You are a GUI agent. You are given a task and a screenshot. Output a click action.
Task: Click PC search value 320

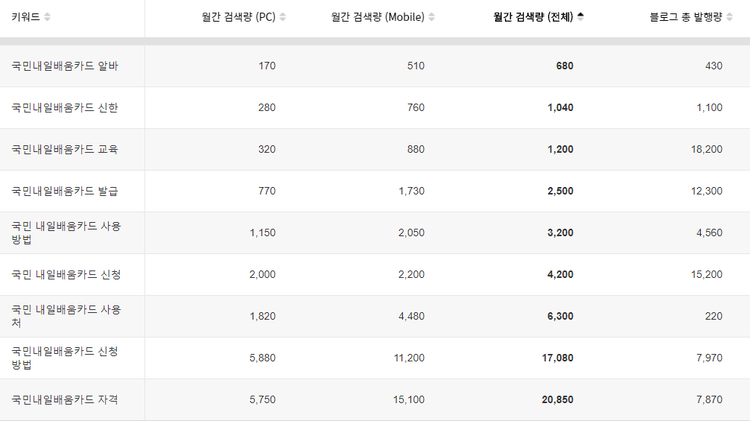[x=267, y=149]
